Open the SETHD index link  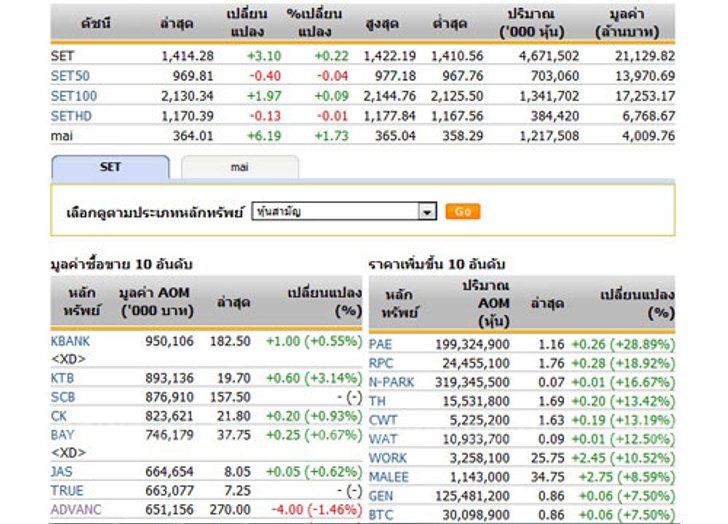pyautogui.click(x=71, y=116)
